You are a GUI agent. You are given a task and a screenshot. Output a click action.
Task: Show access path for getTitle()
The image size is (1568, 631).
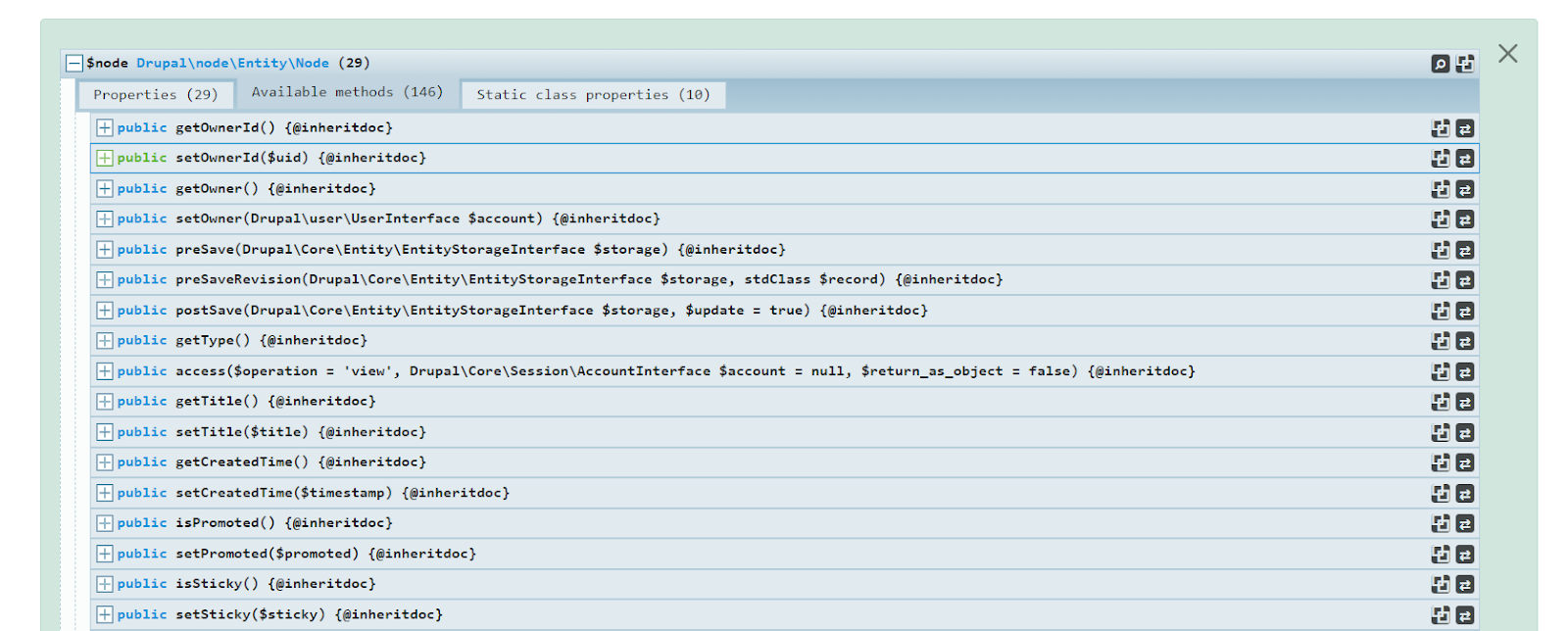point(1465,402)
